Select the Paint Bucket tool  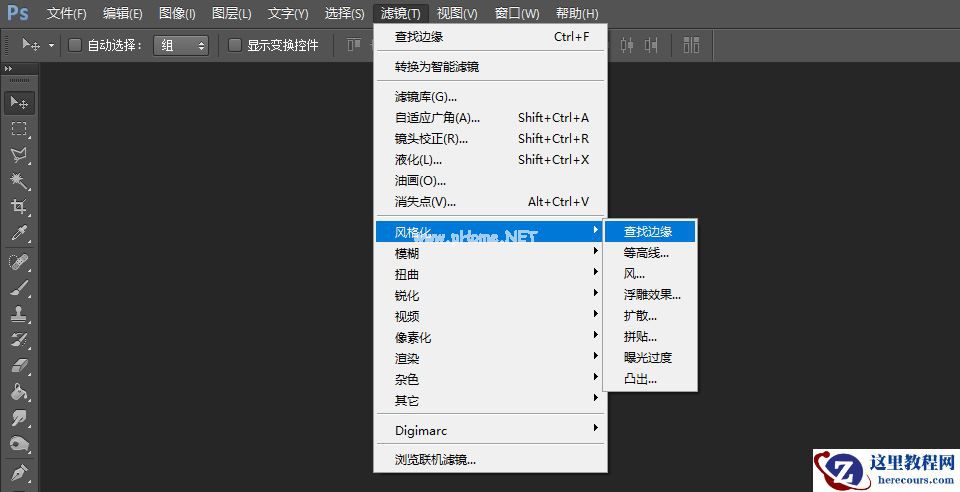[19, 392]
